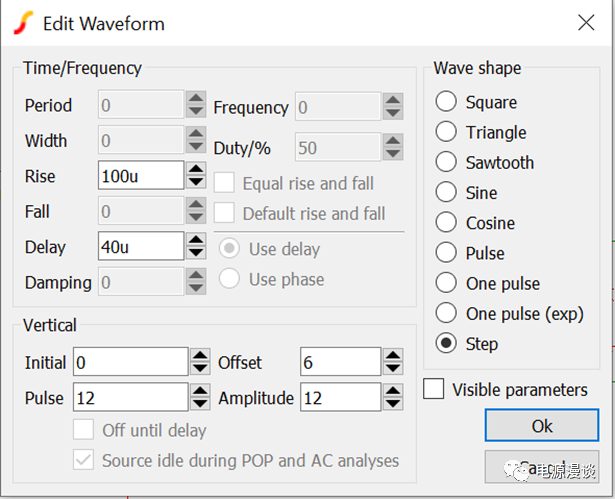Select the Sine wave shape
The width and height of the screenshot is (615, 499).
click(x=447, y=193)
